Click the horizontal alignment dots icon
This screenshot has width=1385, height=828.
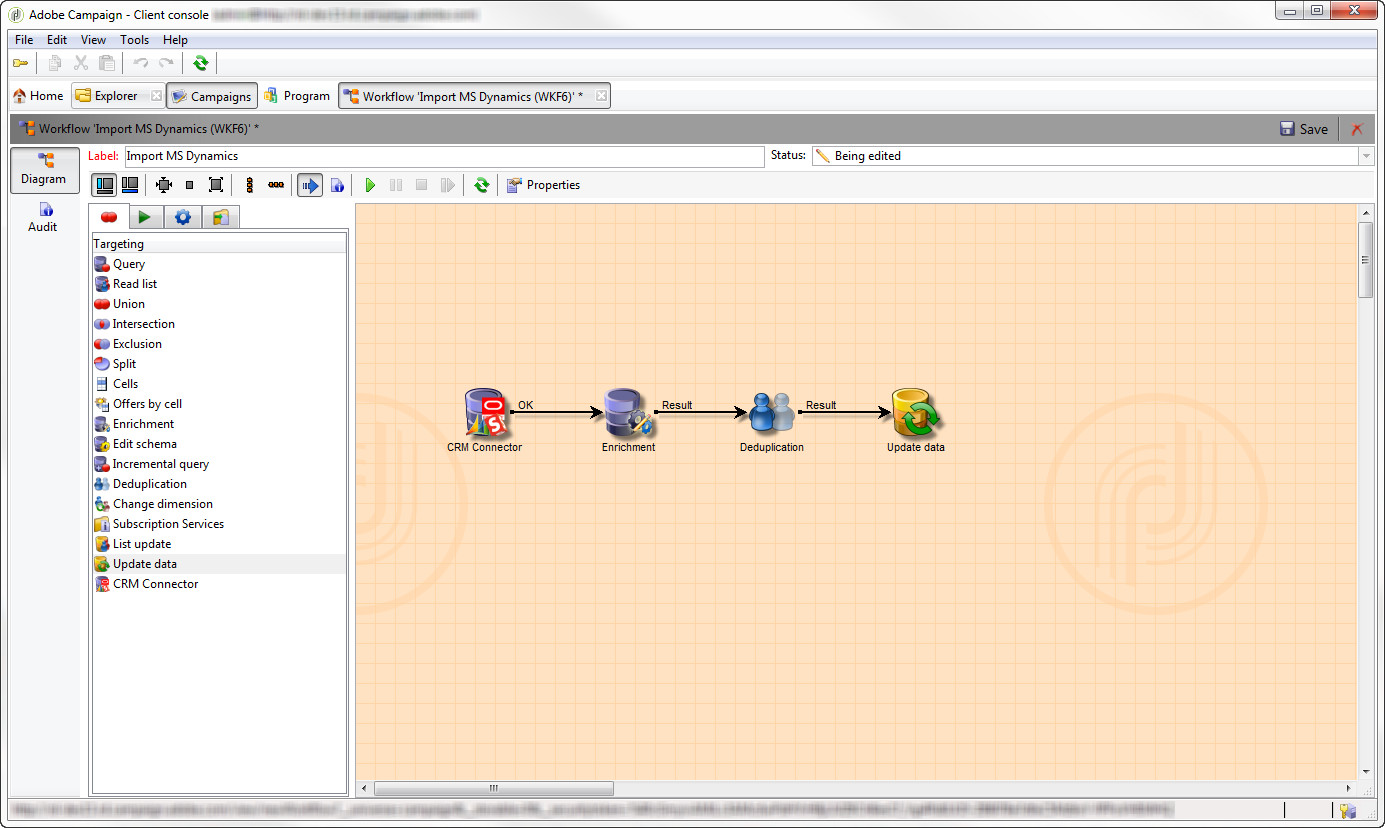[276, 185]
